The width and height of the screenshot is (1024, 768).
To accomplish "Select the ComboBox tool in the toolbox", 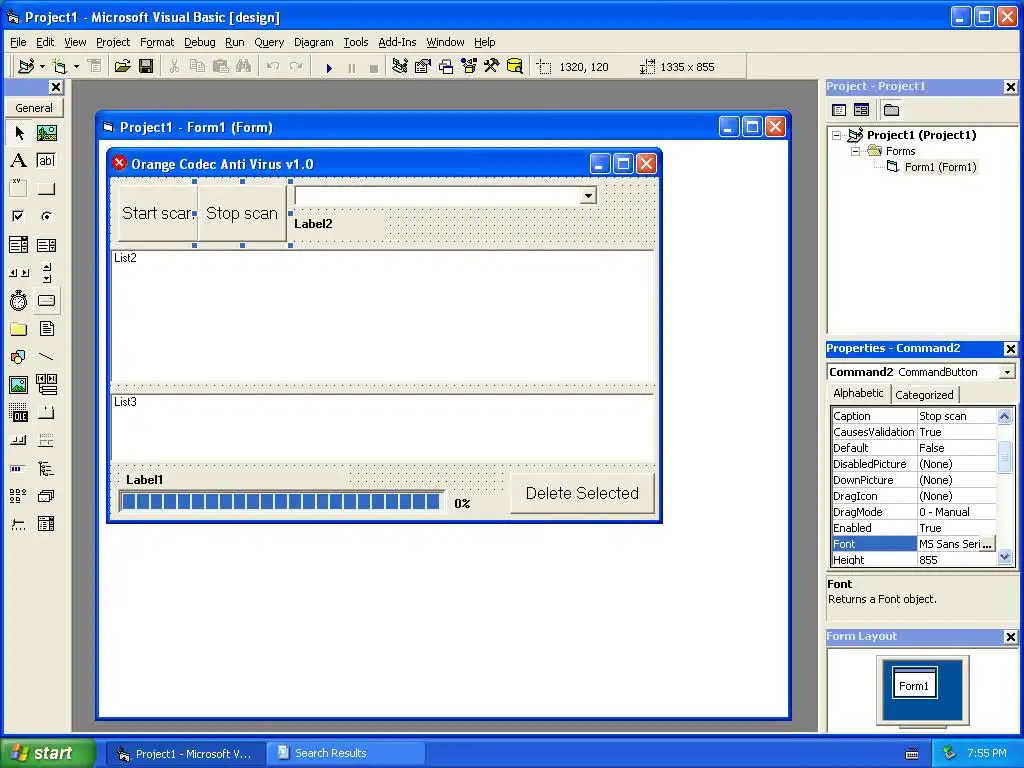I will point(19,245).
